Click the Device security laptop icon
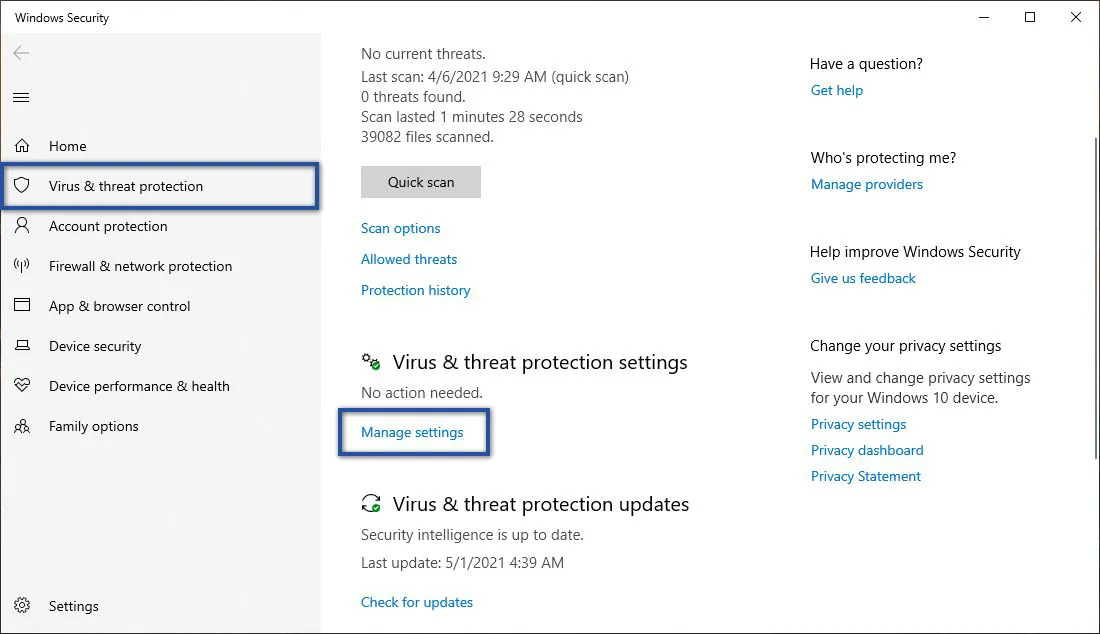The height and width of the screenshot is (634, 1100). pos(22,346)
